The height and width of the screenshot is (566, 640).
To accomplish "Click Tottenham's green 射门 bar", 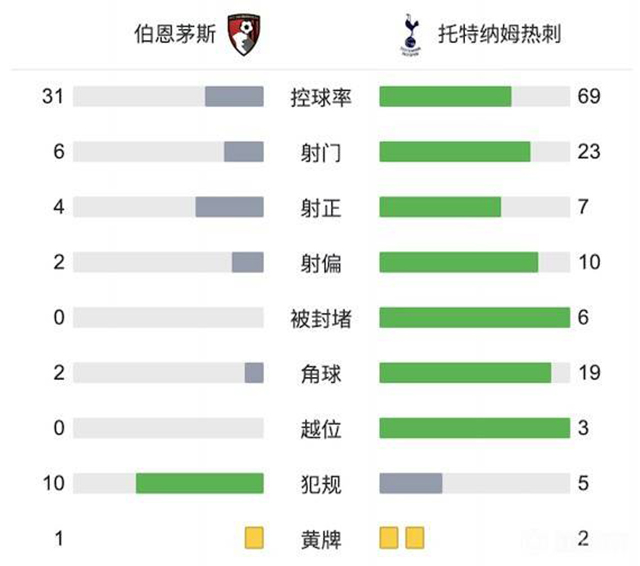I will (455, 152).
